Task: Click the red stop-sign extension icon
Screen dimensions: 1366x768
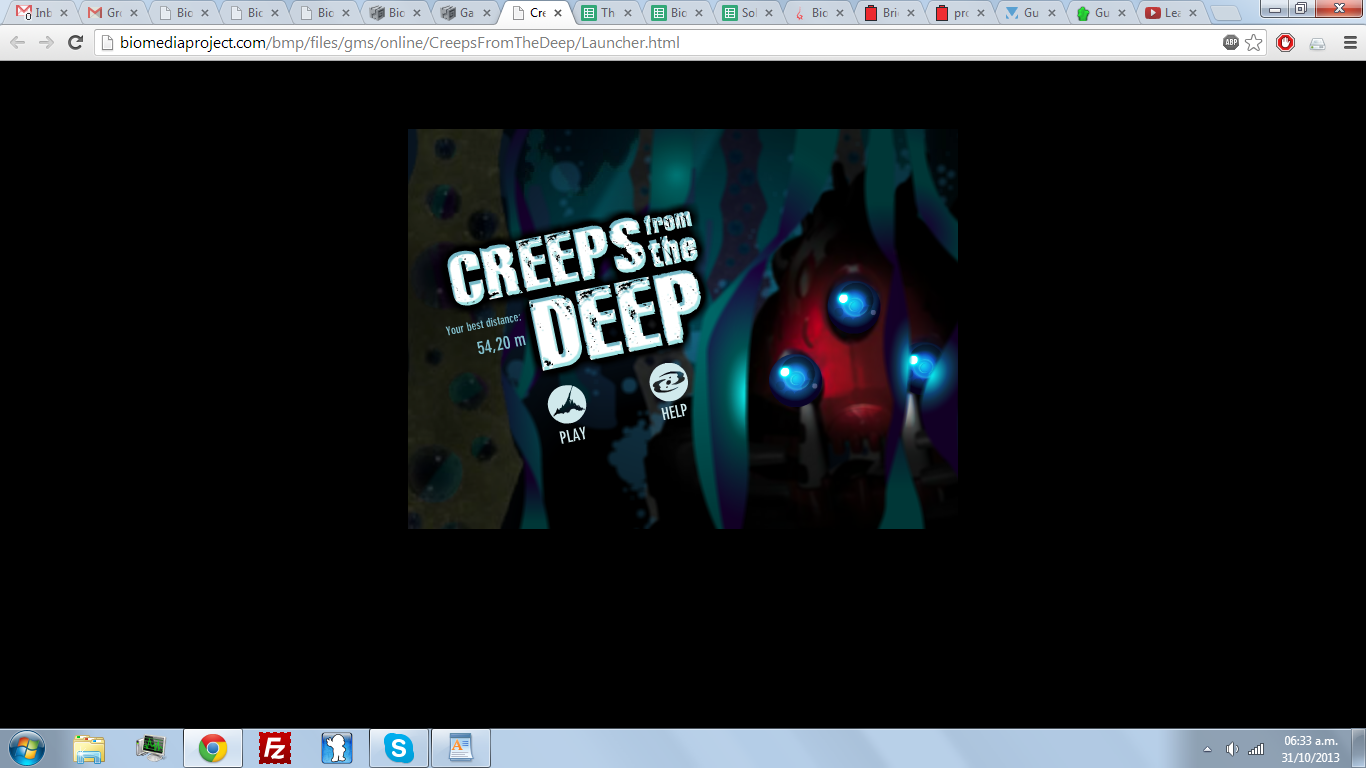Action: [1284, 44]
